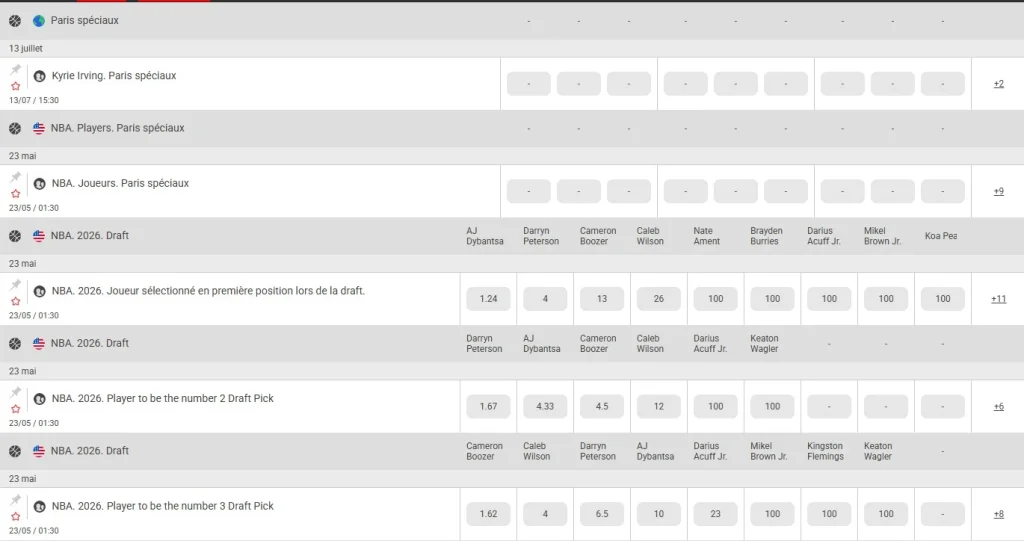Click Kingston Flemings column header

tap(825, 451)
